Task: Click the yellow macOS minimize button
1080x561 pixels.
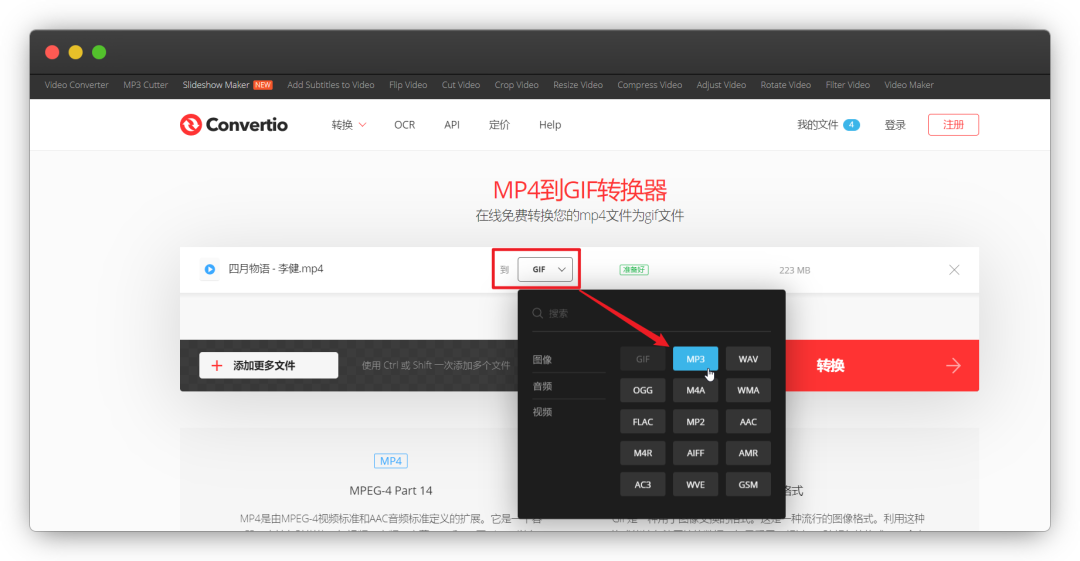Action: (76, 52)
